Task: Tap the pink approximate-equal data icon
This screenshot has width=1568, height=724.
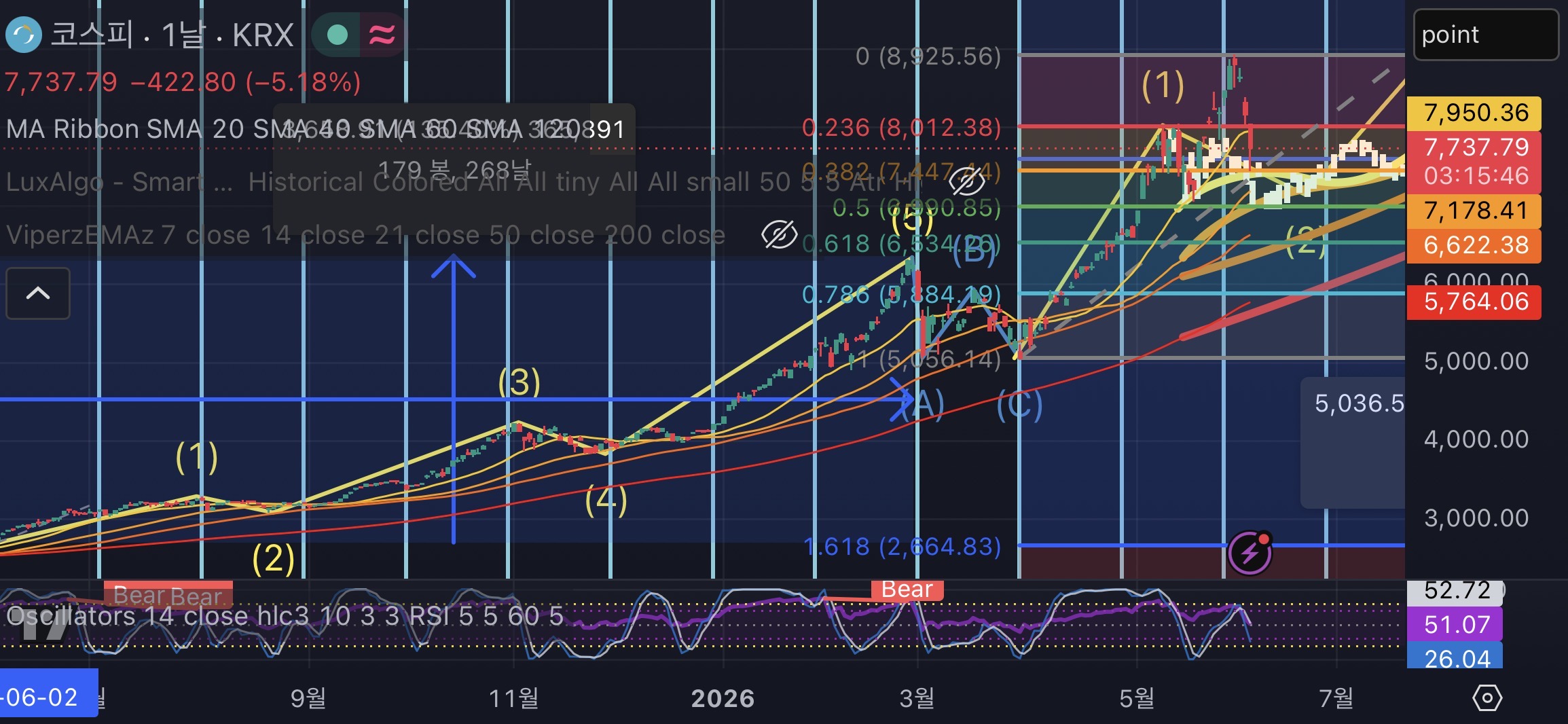Action: click(382, 35)
